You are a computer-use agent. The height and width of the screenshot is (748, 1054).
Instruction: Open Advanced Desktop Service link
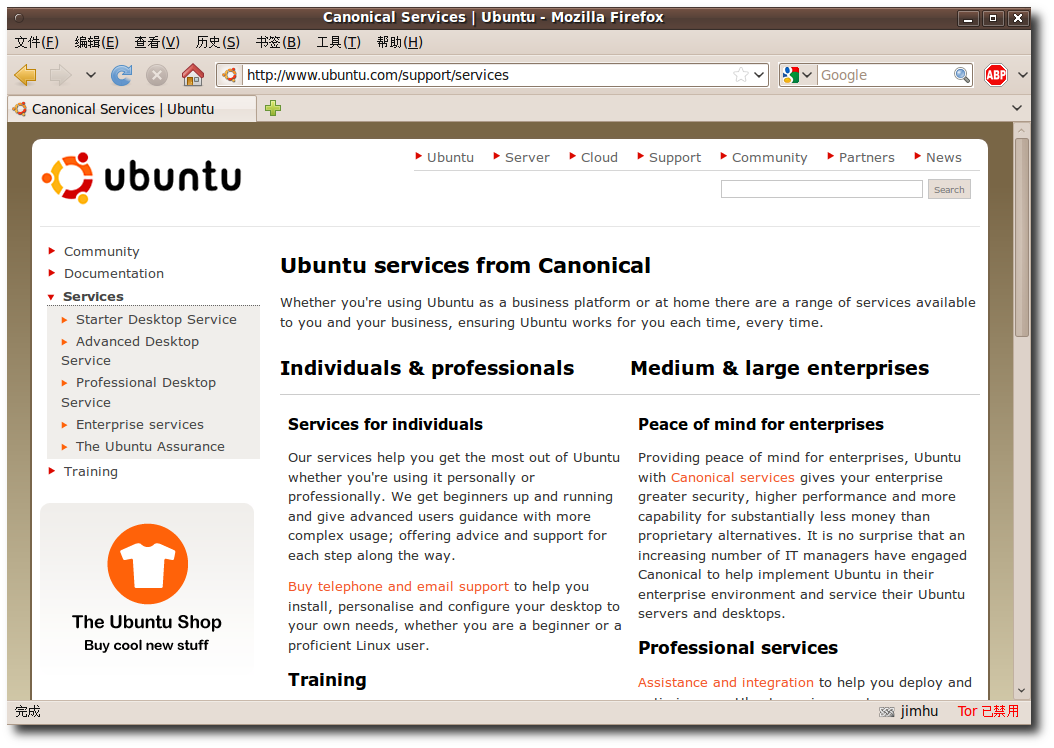pos(130,351)
